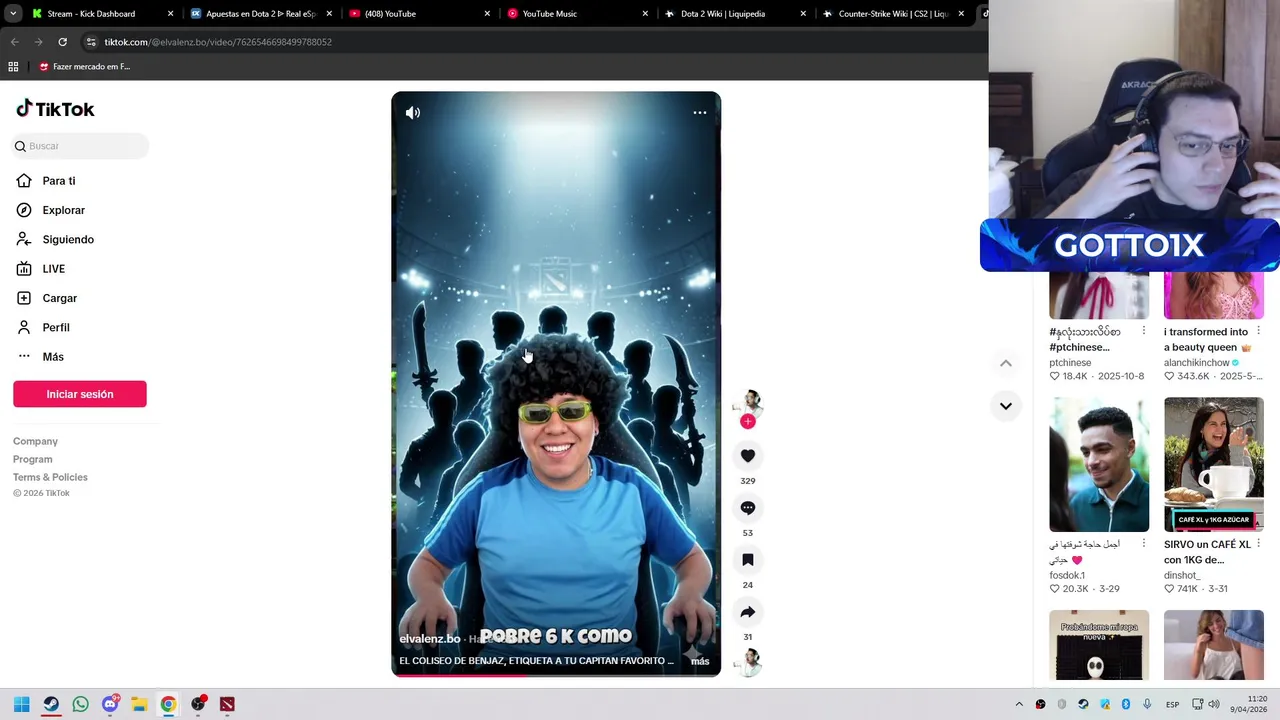Open Chrome apps grid in bookmarks bar
This screenshot has height=720, width=1280.
(13, 67)
